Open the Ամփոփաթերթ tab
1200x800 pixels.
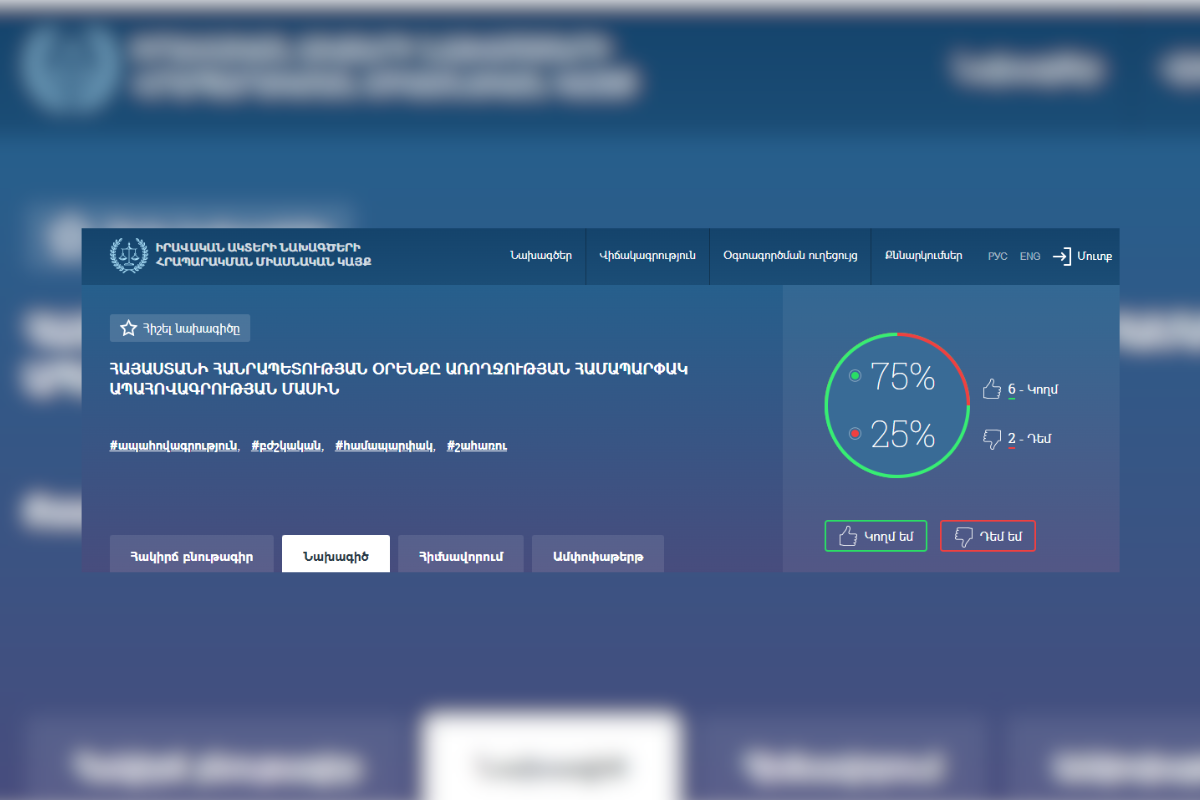[597, 555]
